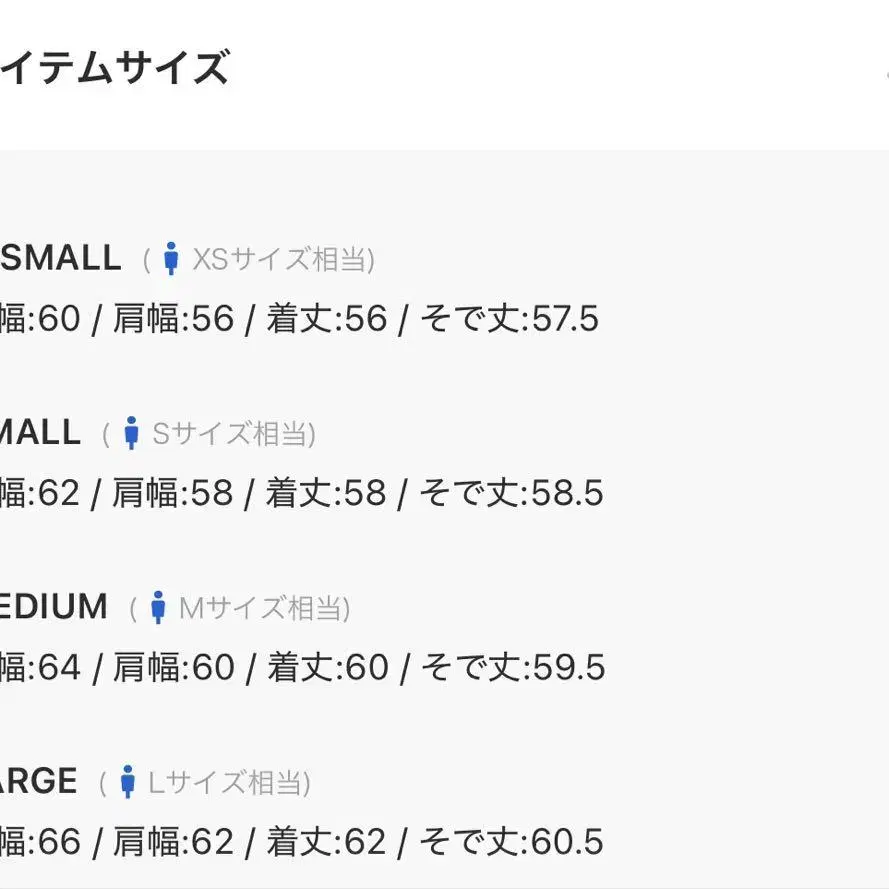The width and height of the screenshot is (889, 889).
Task: Click the XSサイズ相当 text
Action: pyautogui.click(x=282, y=260)
